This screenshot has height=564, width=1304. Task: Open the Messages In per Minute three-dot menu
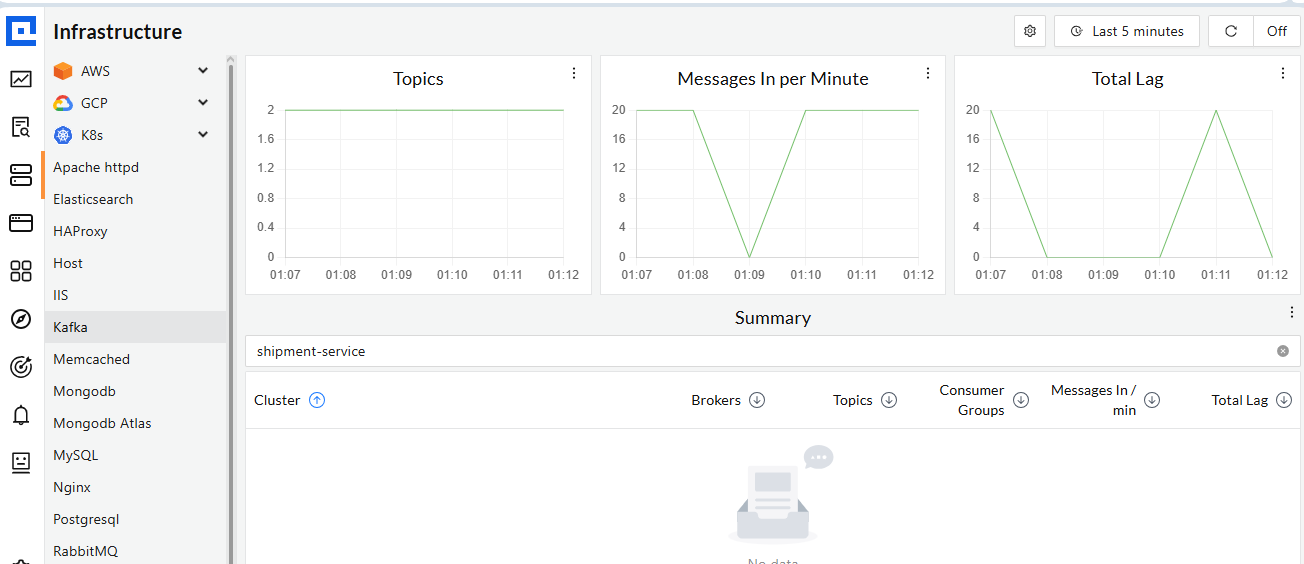(x=928, y=73)
